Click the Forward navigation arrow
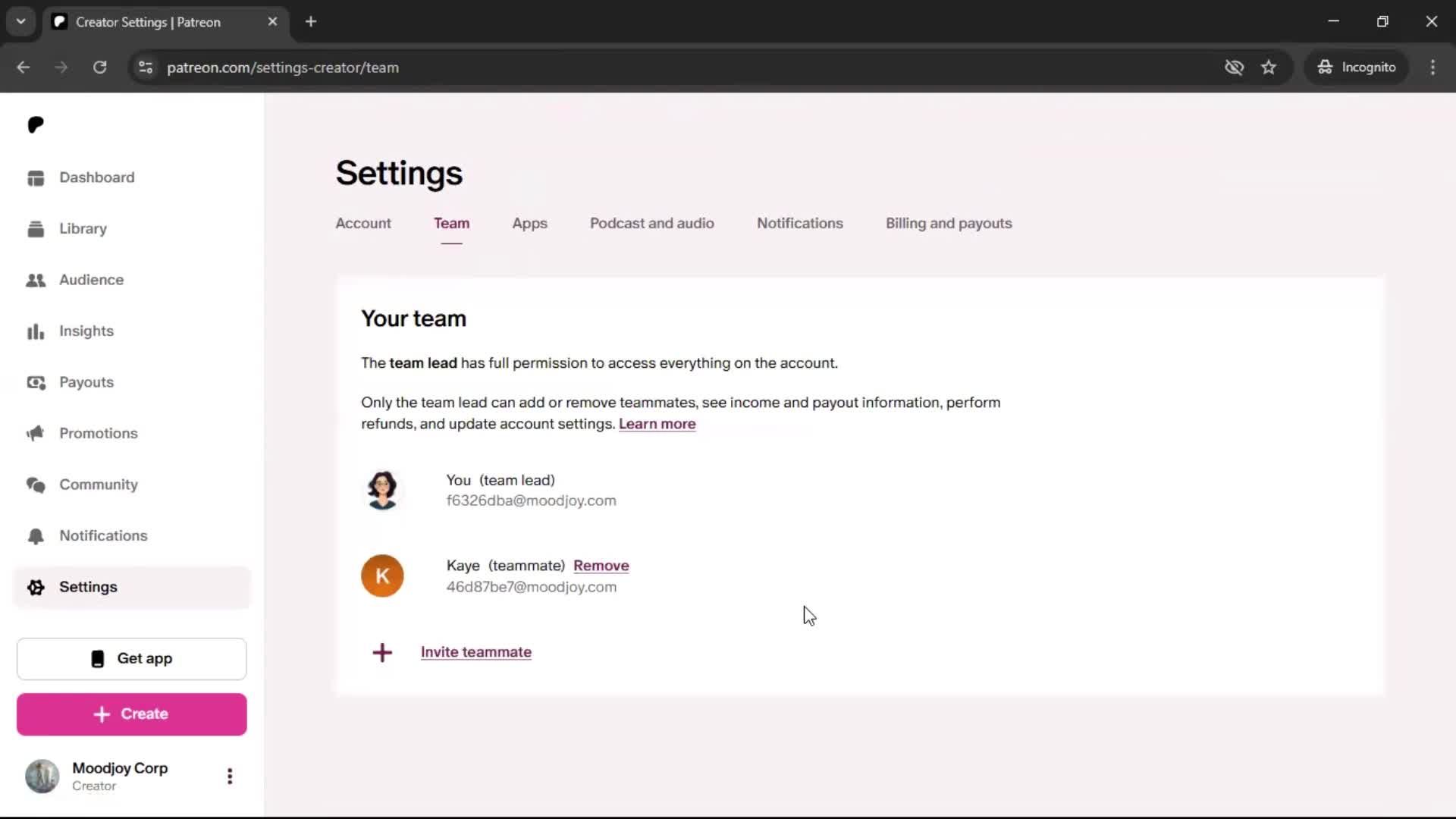This screenshot has width=1456, height=819. point(61,67)
